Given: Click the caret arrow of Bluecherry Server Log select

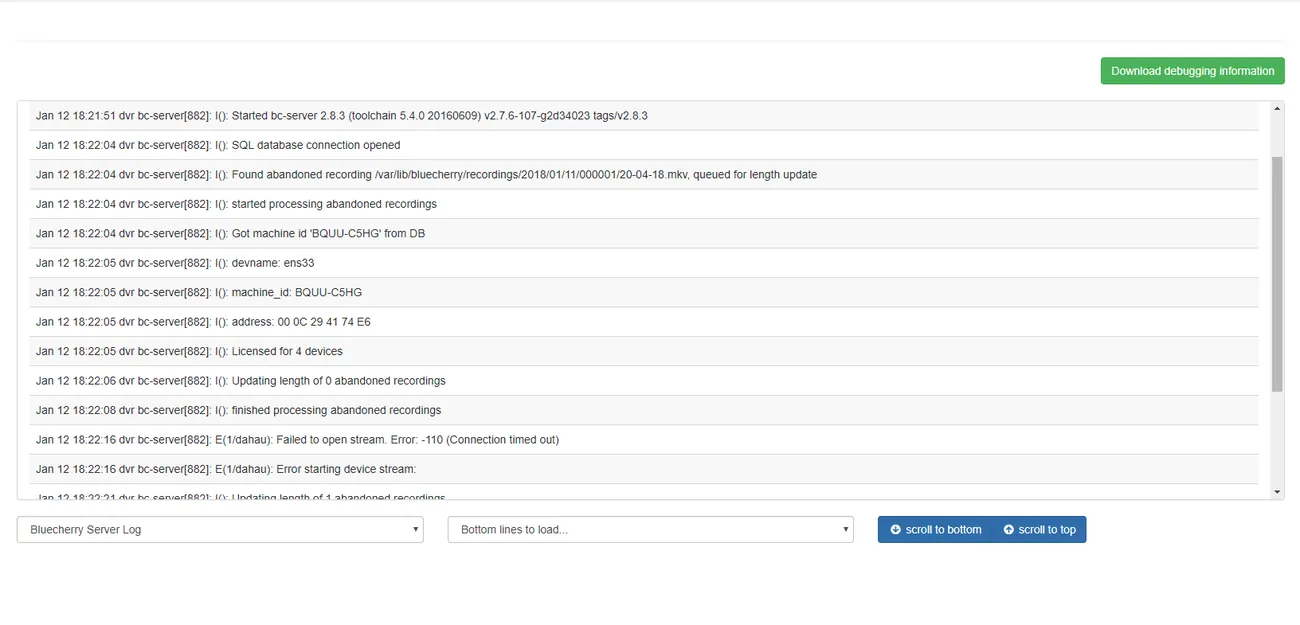Looking at the screenshot, I should coord(416,530).
